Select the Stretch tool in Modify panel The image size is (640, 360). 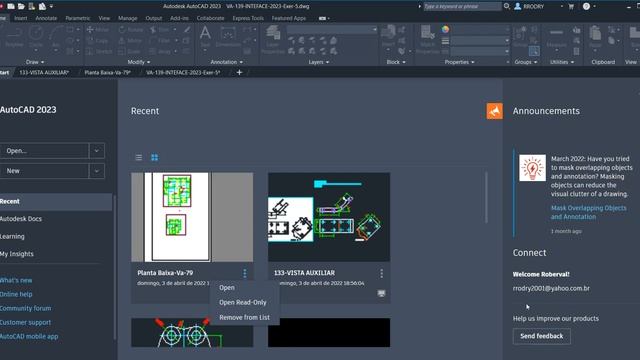point(99,51)
